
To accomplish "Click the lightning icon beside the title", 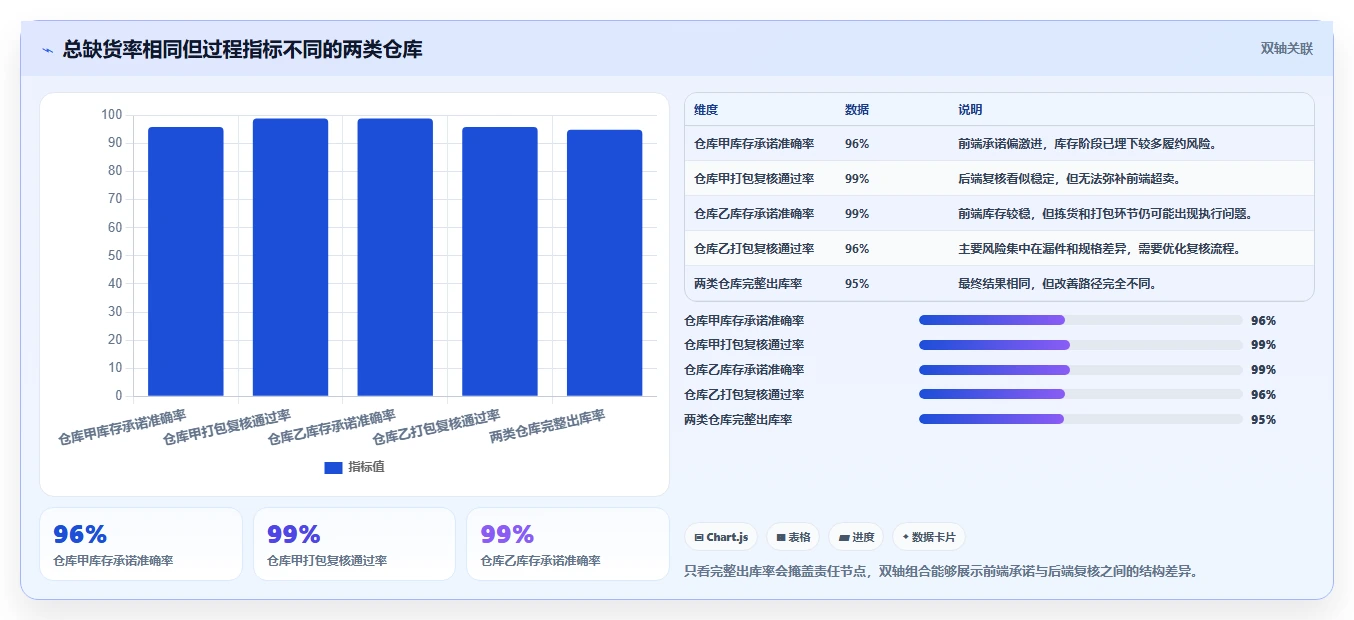I will click(47, 49).
